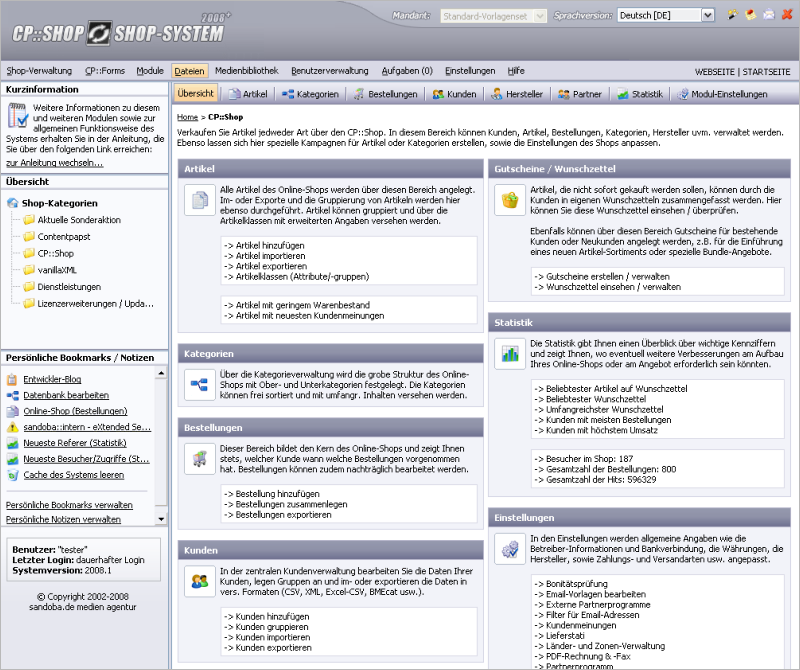Viewport: 800px width, 670px height.
Task: Open the Module menu
Action: (150, 71)
